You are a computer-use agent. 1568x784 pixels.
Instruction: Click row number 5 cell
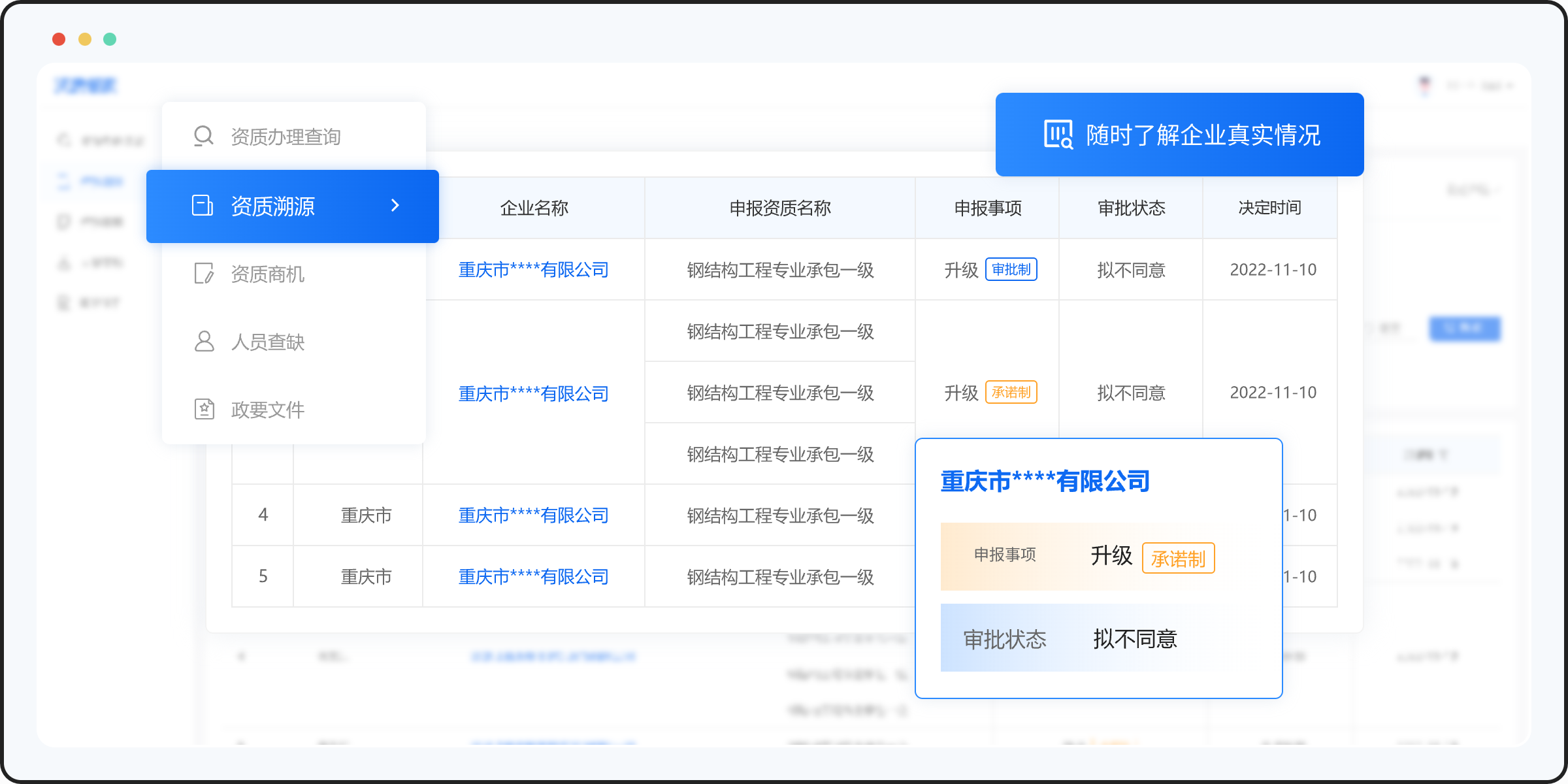tap(263, 576)
